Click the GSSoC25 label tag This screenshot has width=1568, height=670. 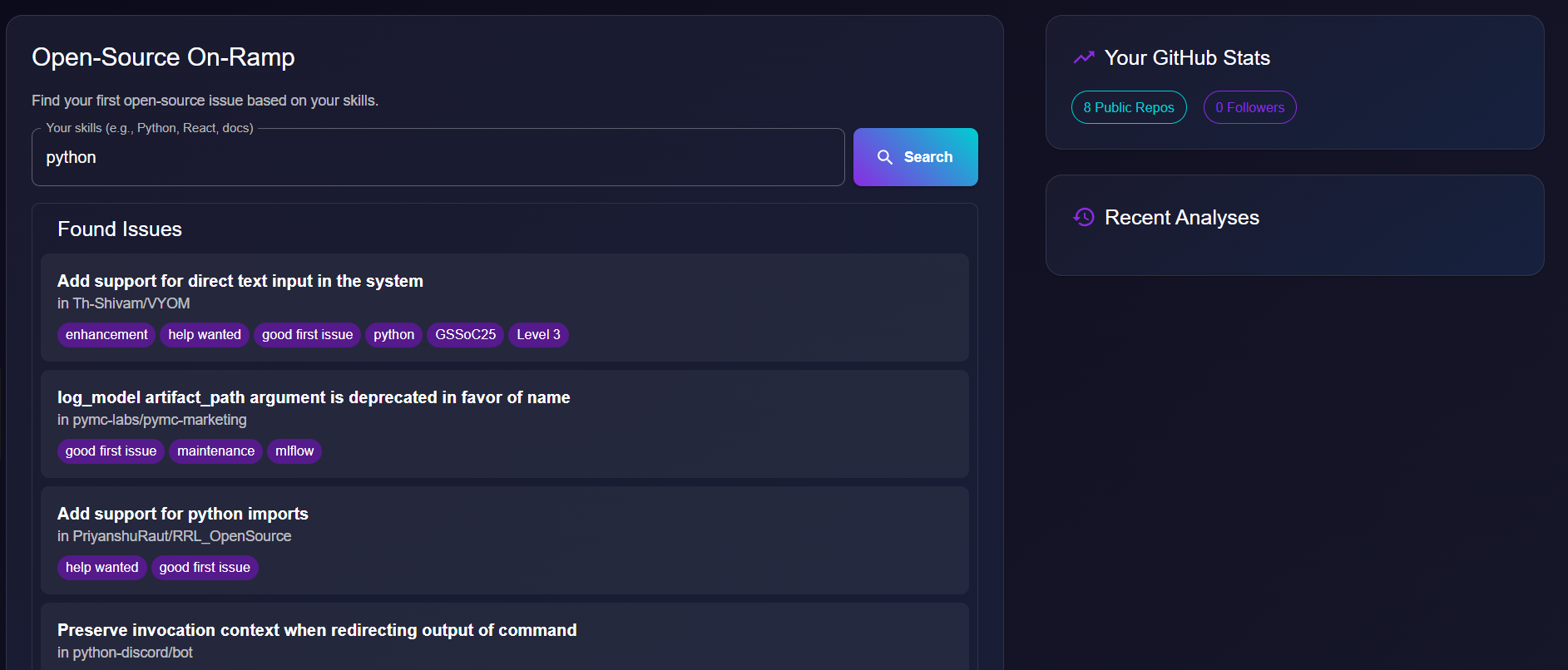point(465,334)
